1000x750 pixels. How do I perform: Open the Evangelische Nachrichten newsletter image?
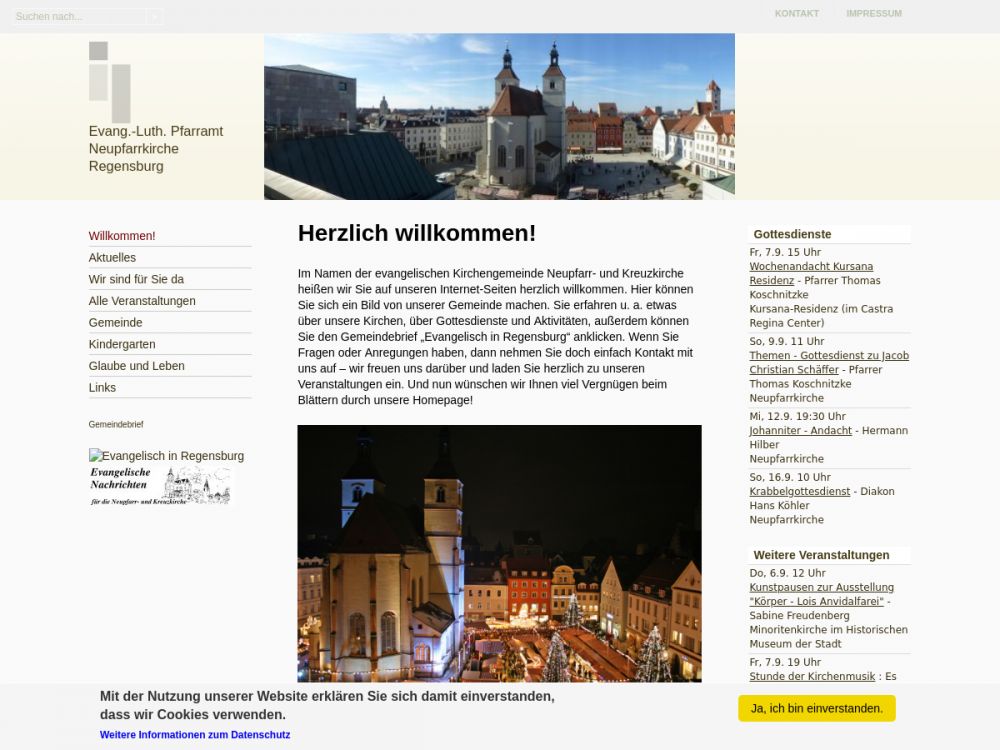161,485
